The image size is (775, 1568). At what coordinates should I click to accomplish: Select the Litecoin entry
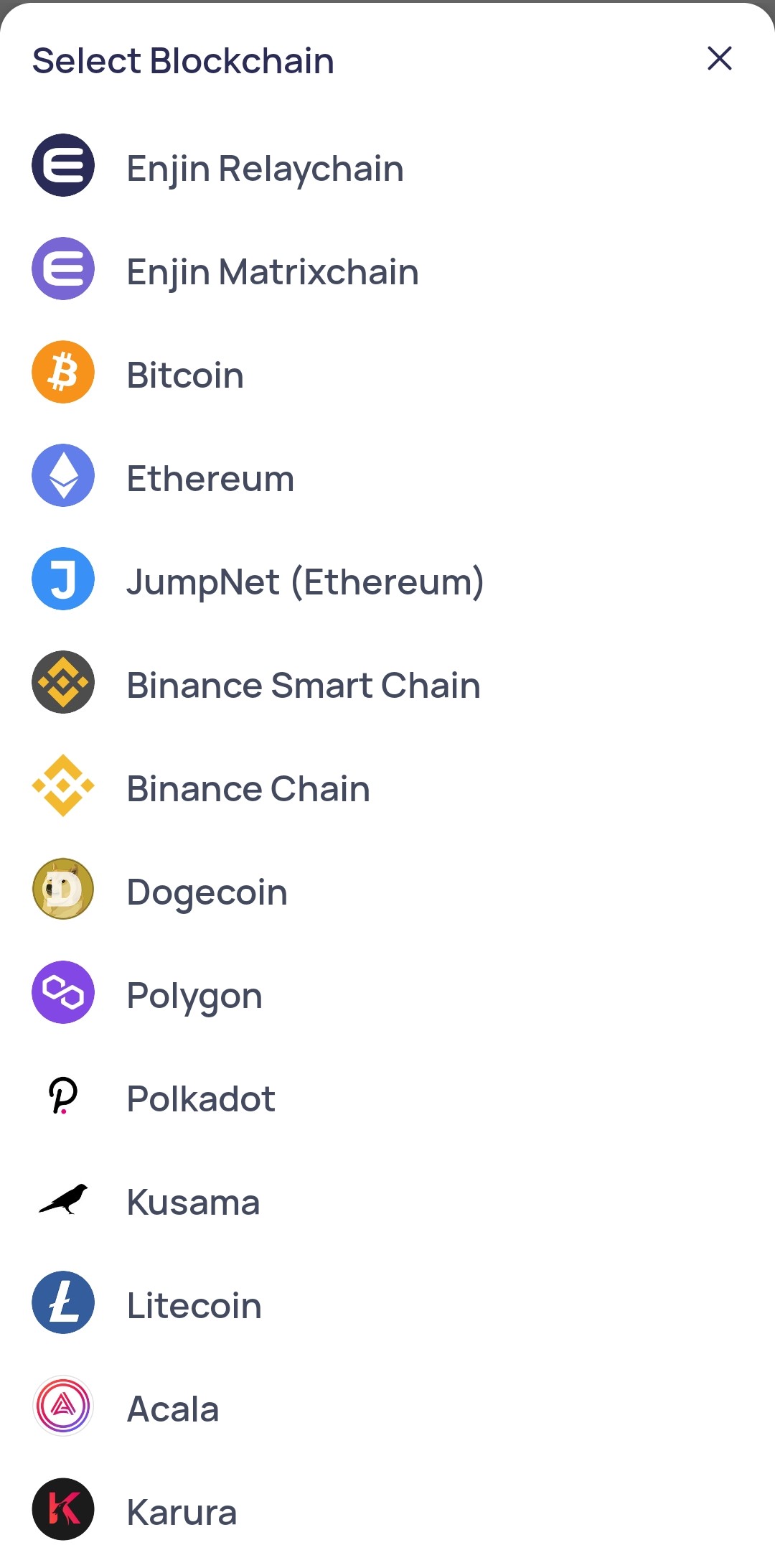coord(387,1302)
